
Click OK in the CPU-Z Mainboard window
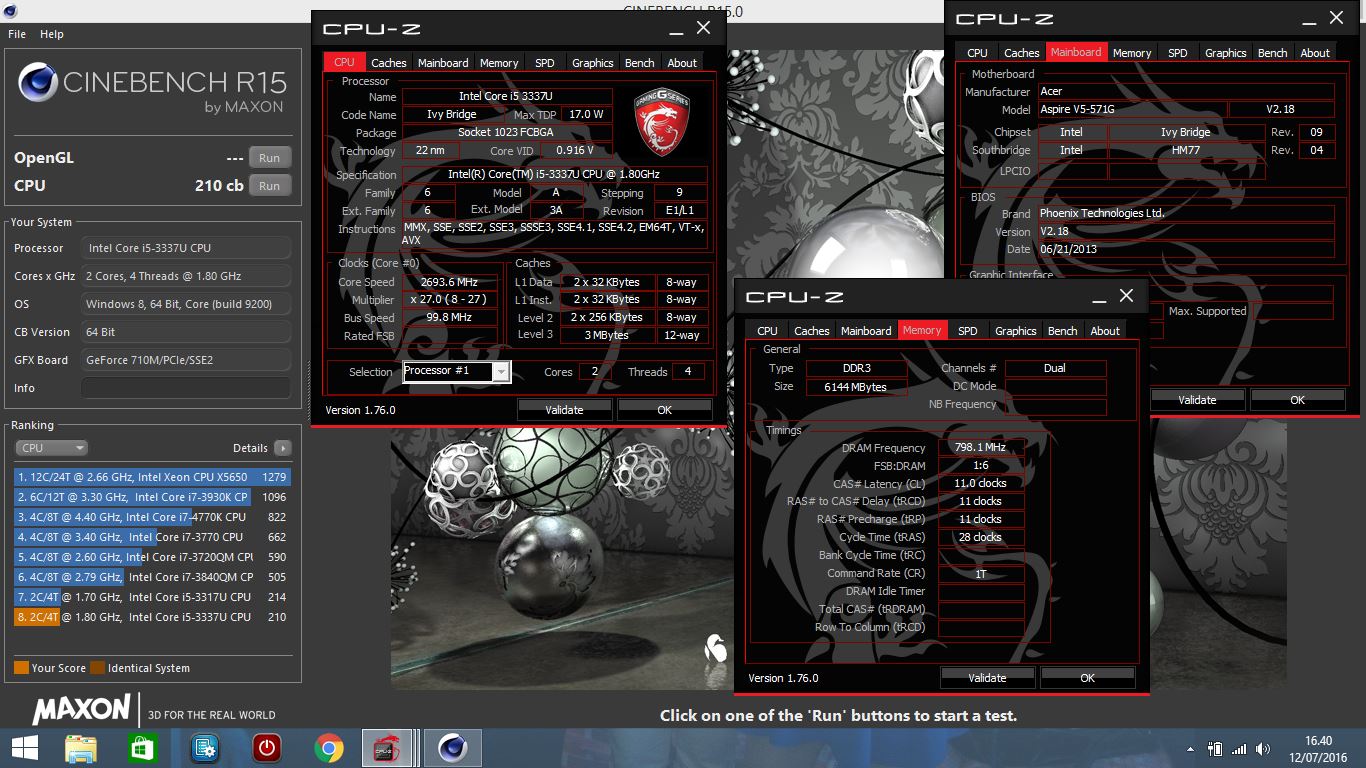coord(1297,399)
